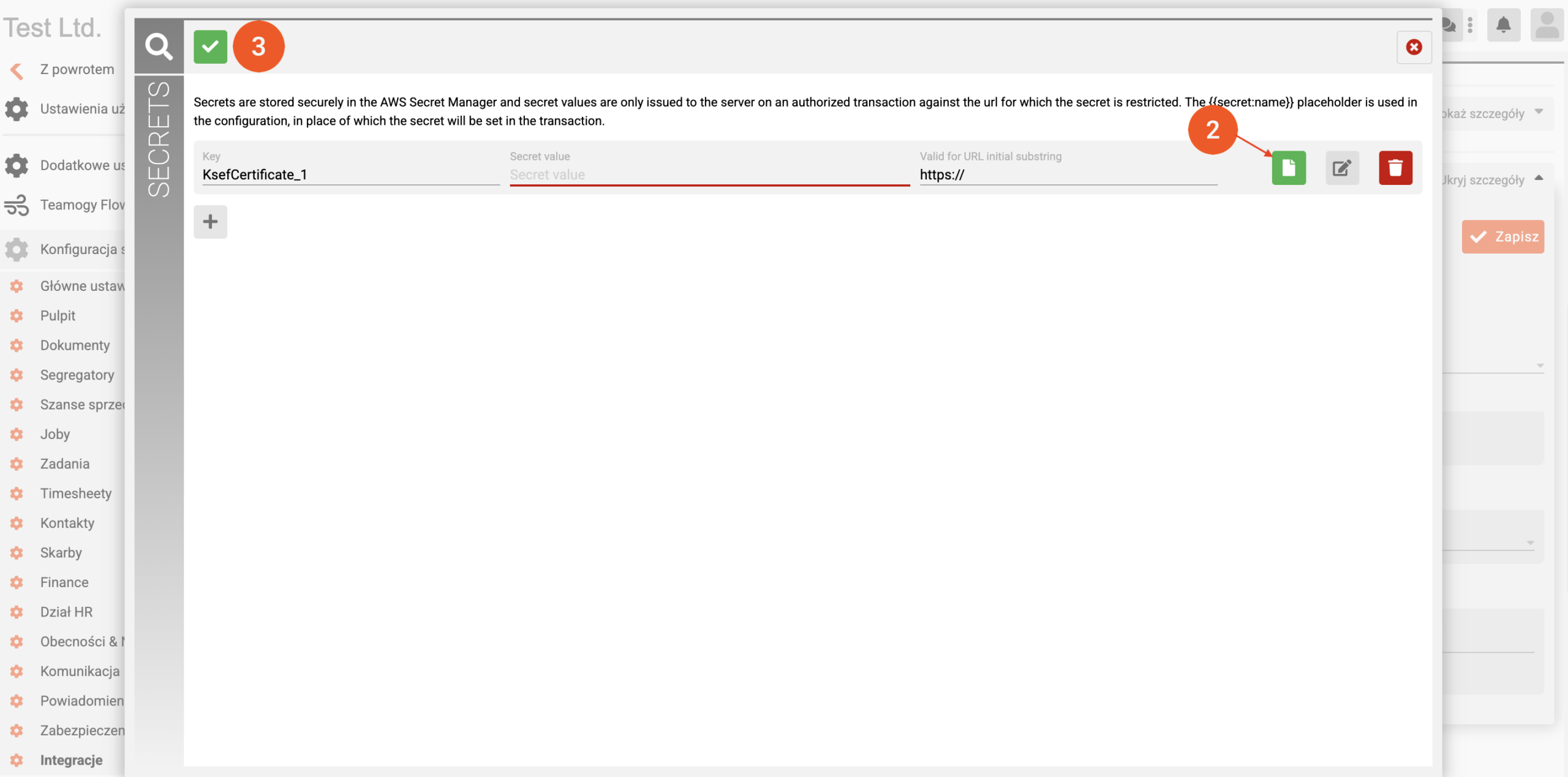Click the magnifier search icon
The image size is (1568, 777).
click(x=159, y=47)
